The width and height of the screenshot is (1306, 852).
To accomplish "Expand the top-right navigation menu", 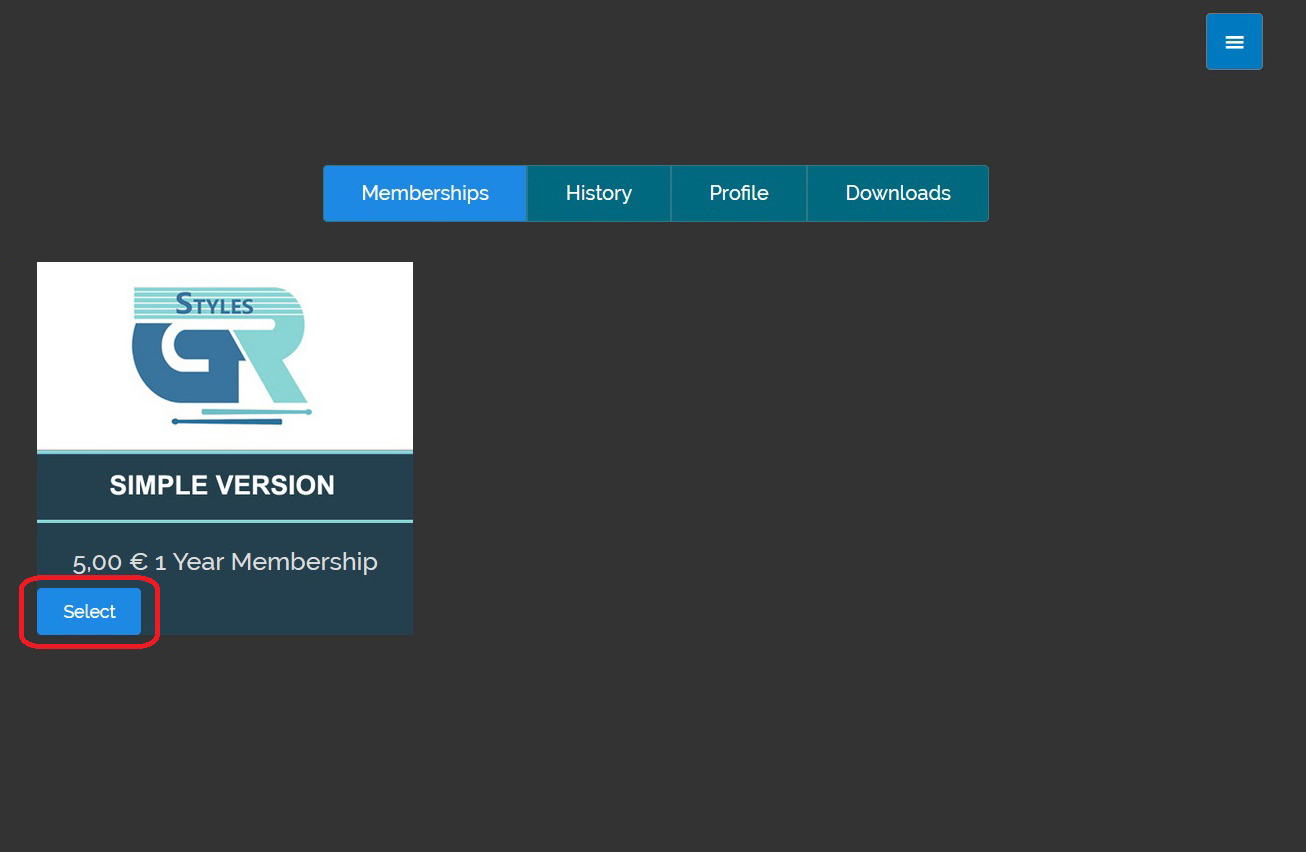I will point(1234,42).
